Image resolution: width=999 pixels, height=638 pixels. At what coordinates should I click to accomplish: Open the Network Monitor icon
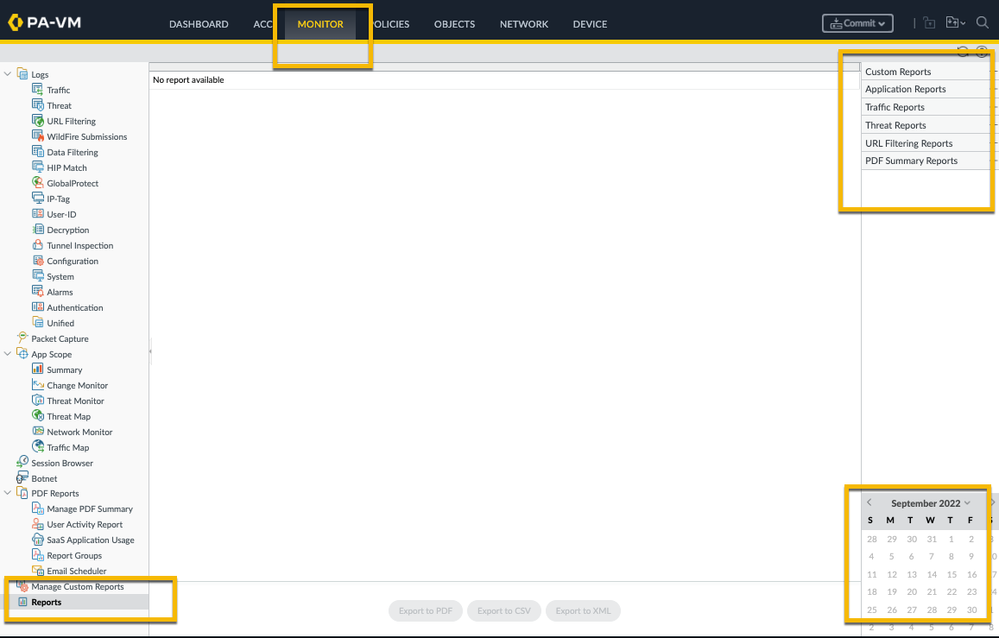38,431
